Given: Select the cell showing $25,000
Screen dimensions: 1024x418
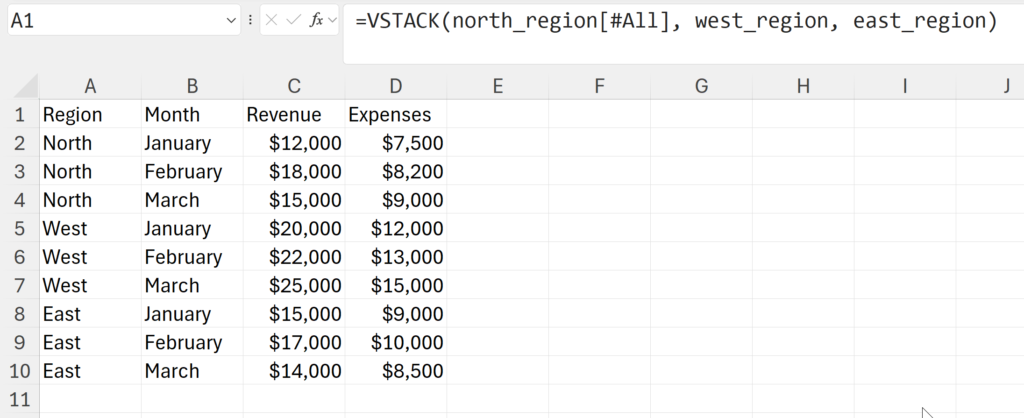Looking at the screenshot, I should pyautogui.click(x=294, y=285).
